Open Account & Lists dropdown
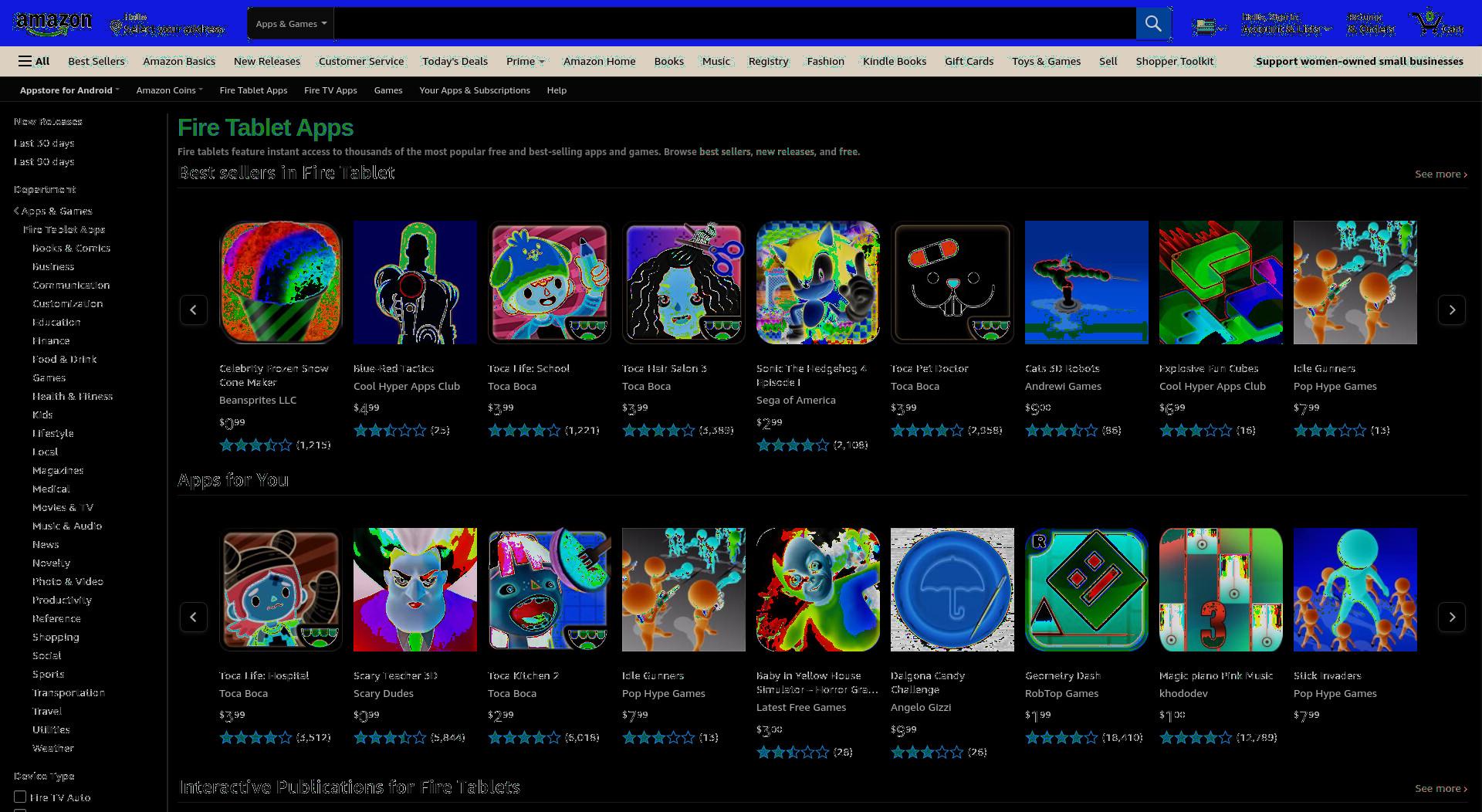Image resolution: width=1482 pixels, height=812 pixels. [x=1285, y=24]
